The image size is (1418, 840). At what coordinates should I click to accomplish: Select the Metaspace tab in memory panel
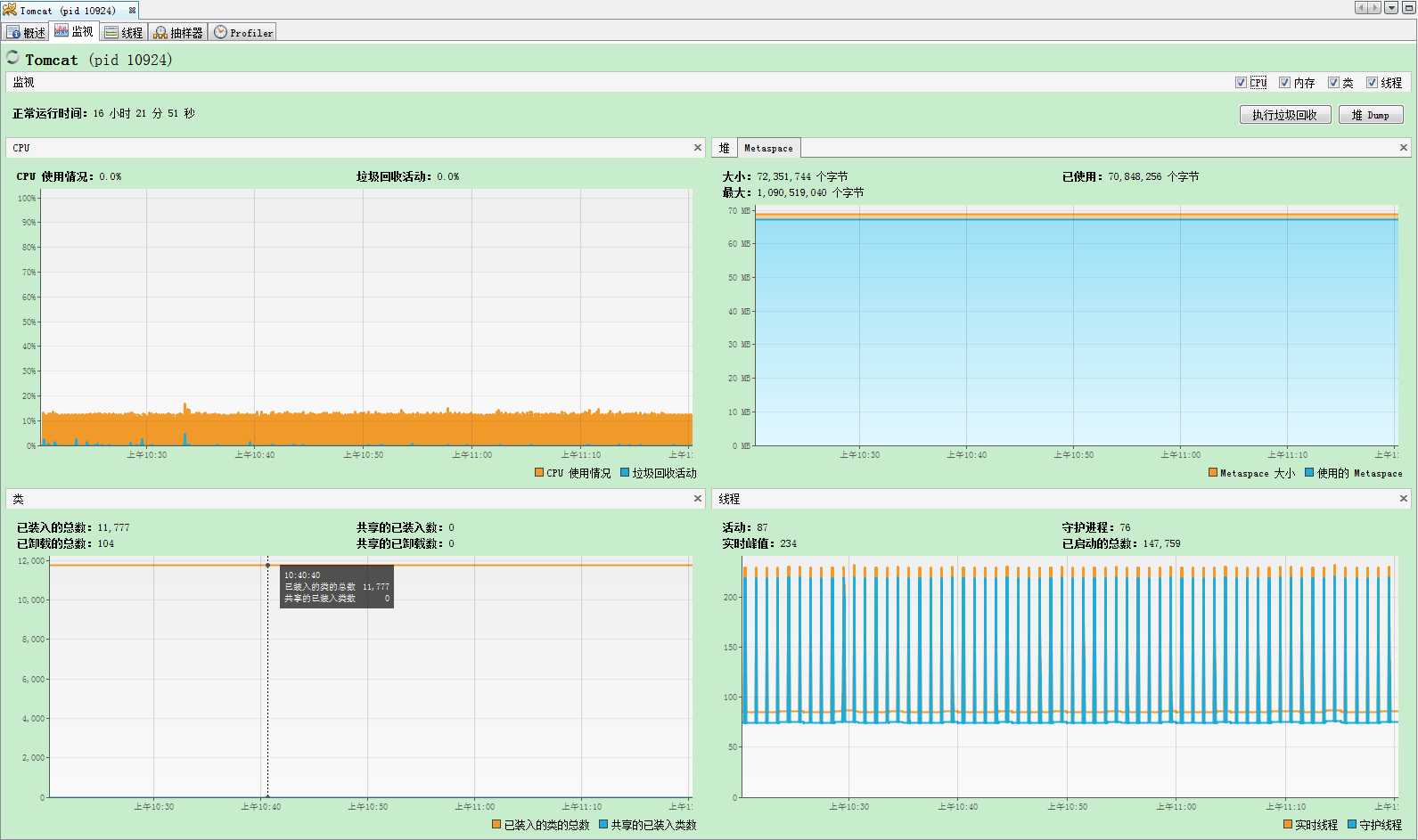click(768, 148)
